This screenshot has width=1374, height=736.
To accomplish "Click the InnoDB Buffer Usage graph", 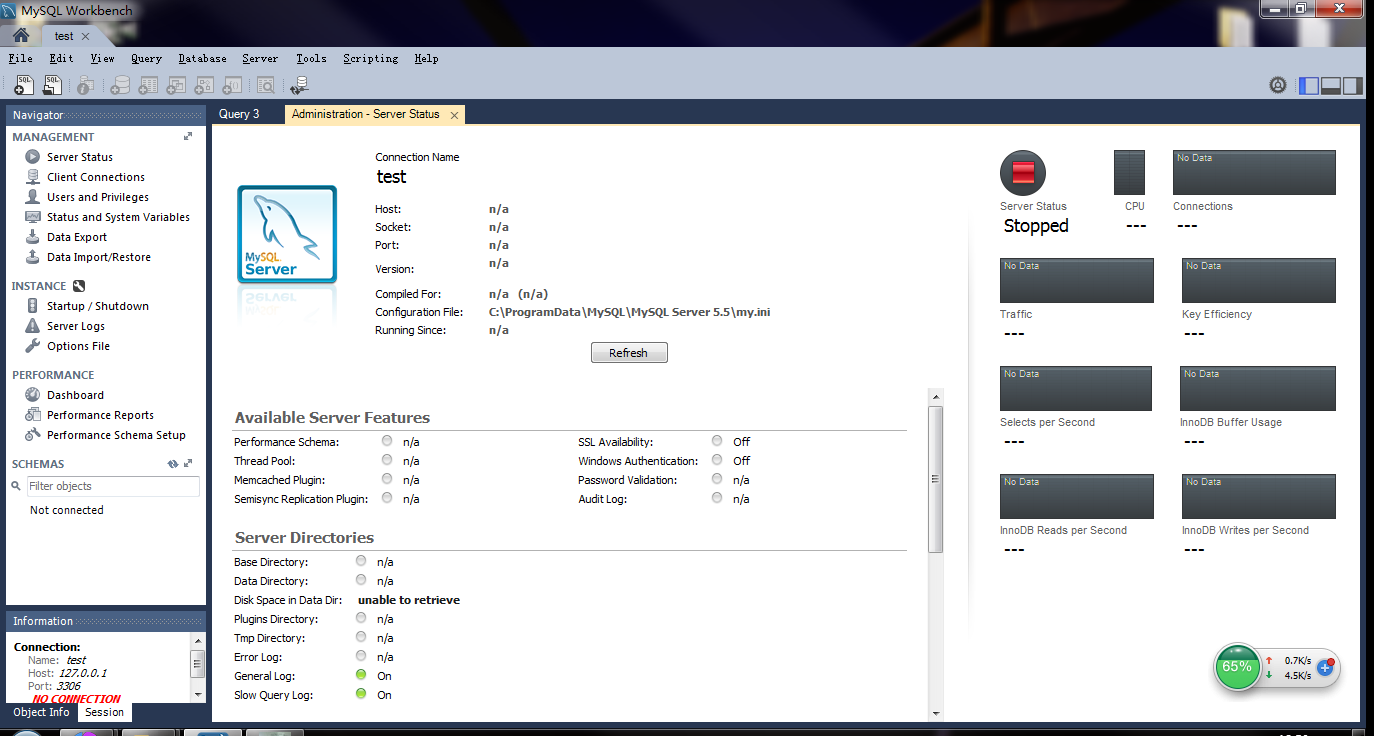I will (x=1258, y=389).
